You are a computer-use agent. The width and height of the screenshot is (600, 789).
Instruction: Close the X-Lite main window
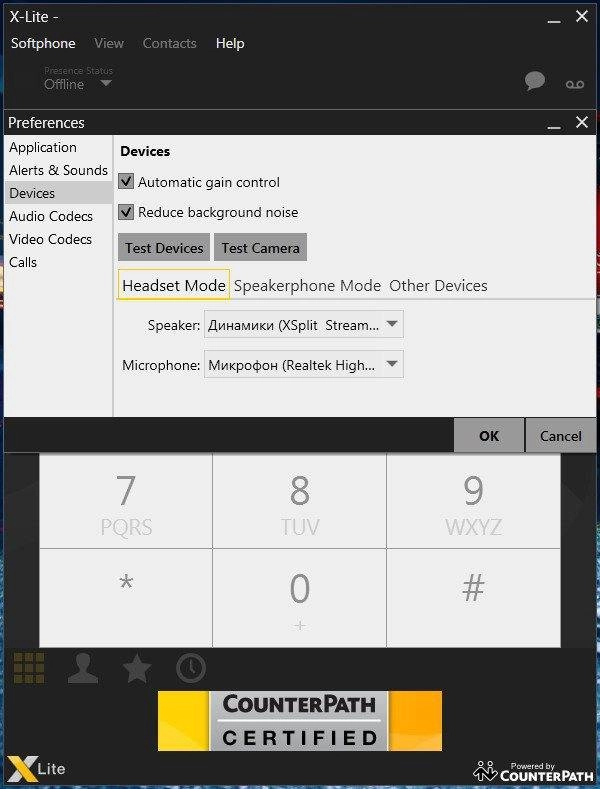(582, 17)
